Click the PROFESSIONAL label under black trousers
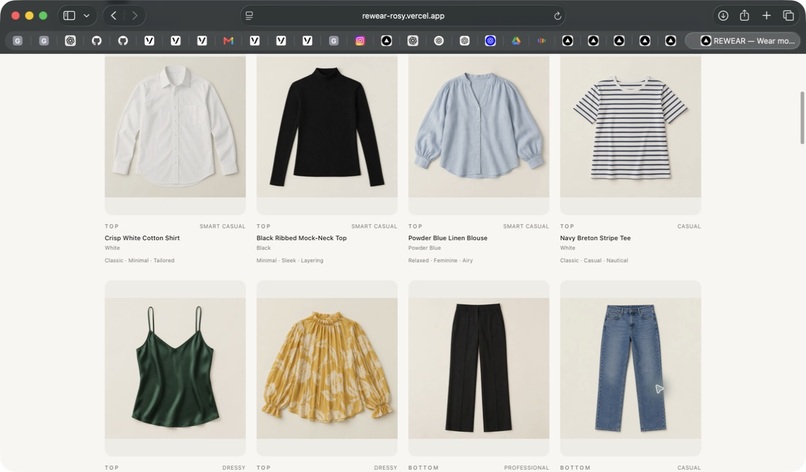806x472 pixels. tap(526, 468)
